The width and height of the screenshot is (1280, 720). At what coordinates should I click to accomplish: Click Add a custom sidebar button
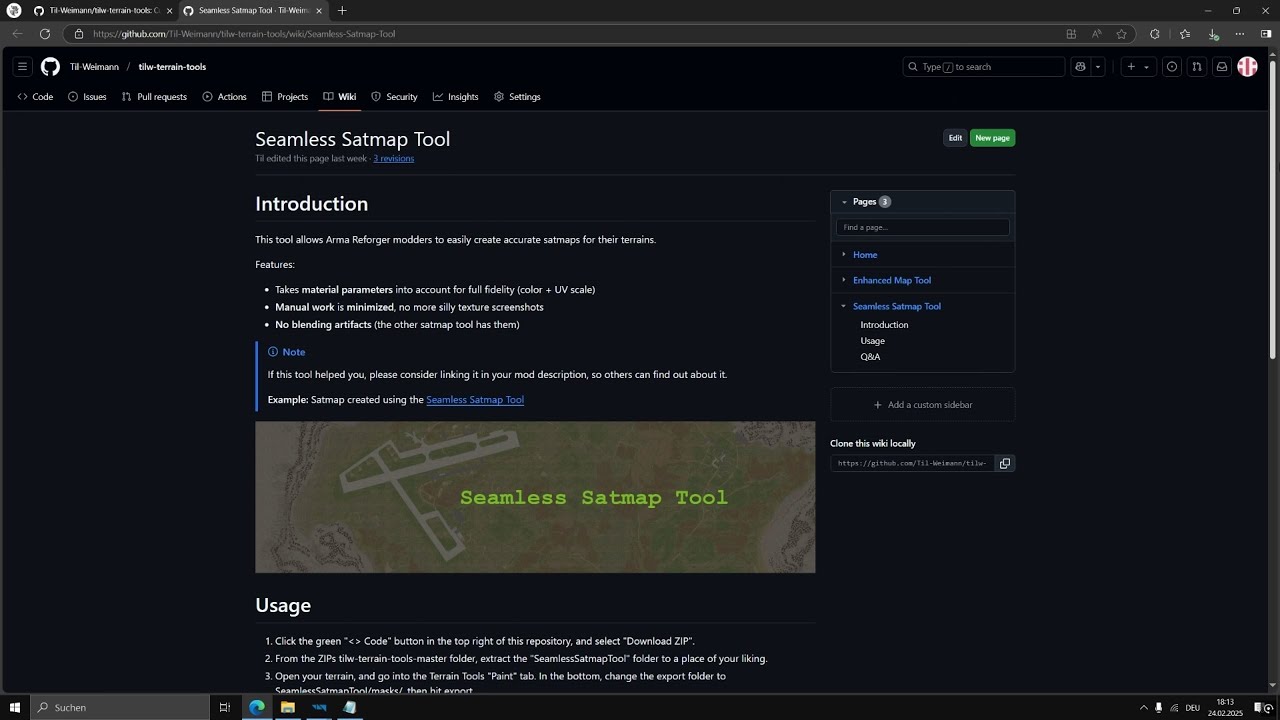[922, 405]
